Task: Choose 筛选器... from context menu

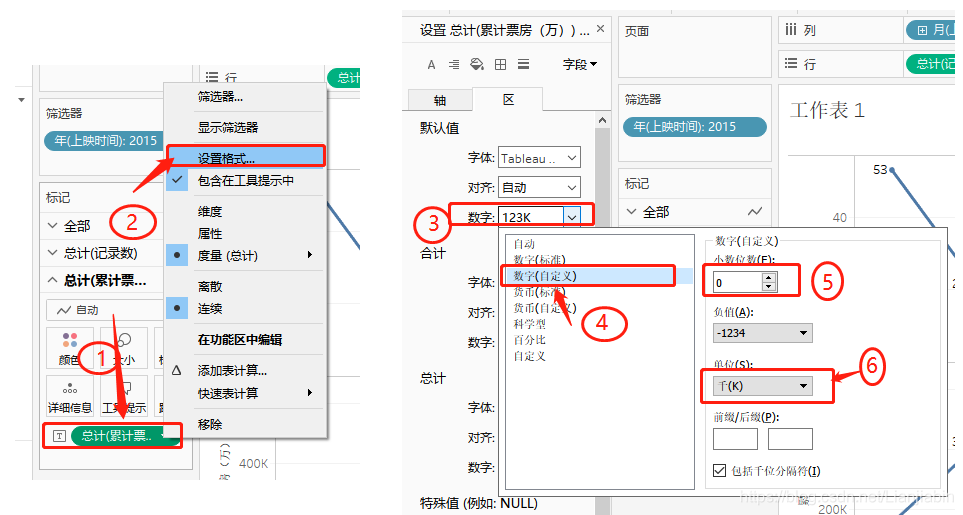Action: pyautogui.click(x=245, y=96)
